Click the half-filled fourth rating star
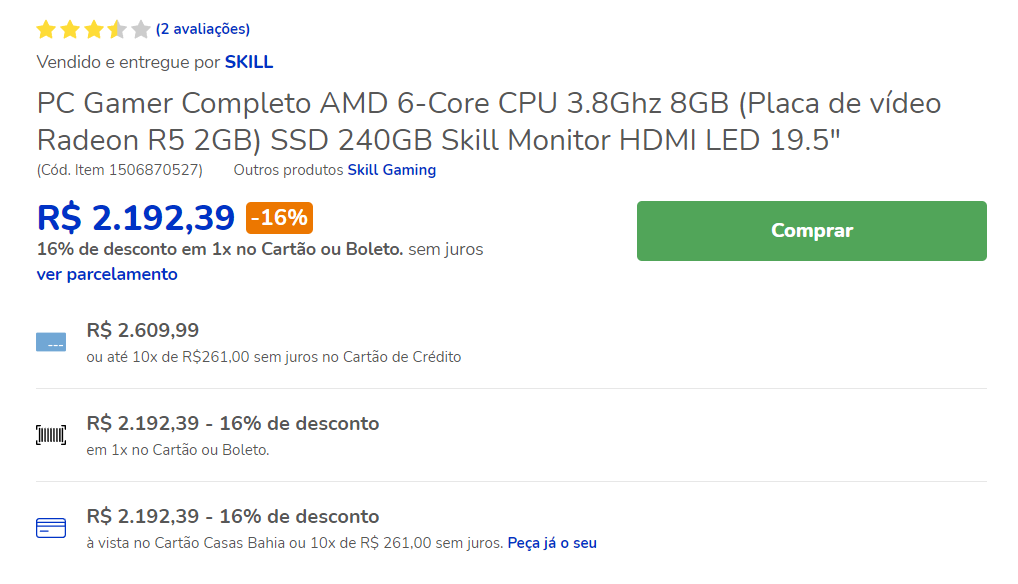This screenshot has width=1018, height=584. 117,29
